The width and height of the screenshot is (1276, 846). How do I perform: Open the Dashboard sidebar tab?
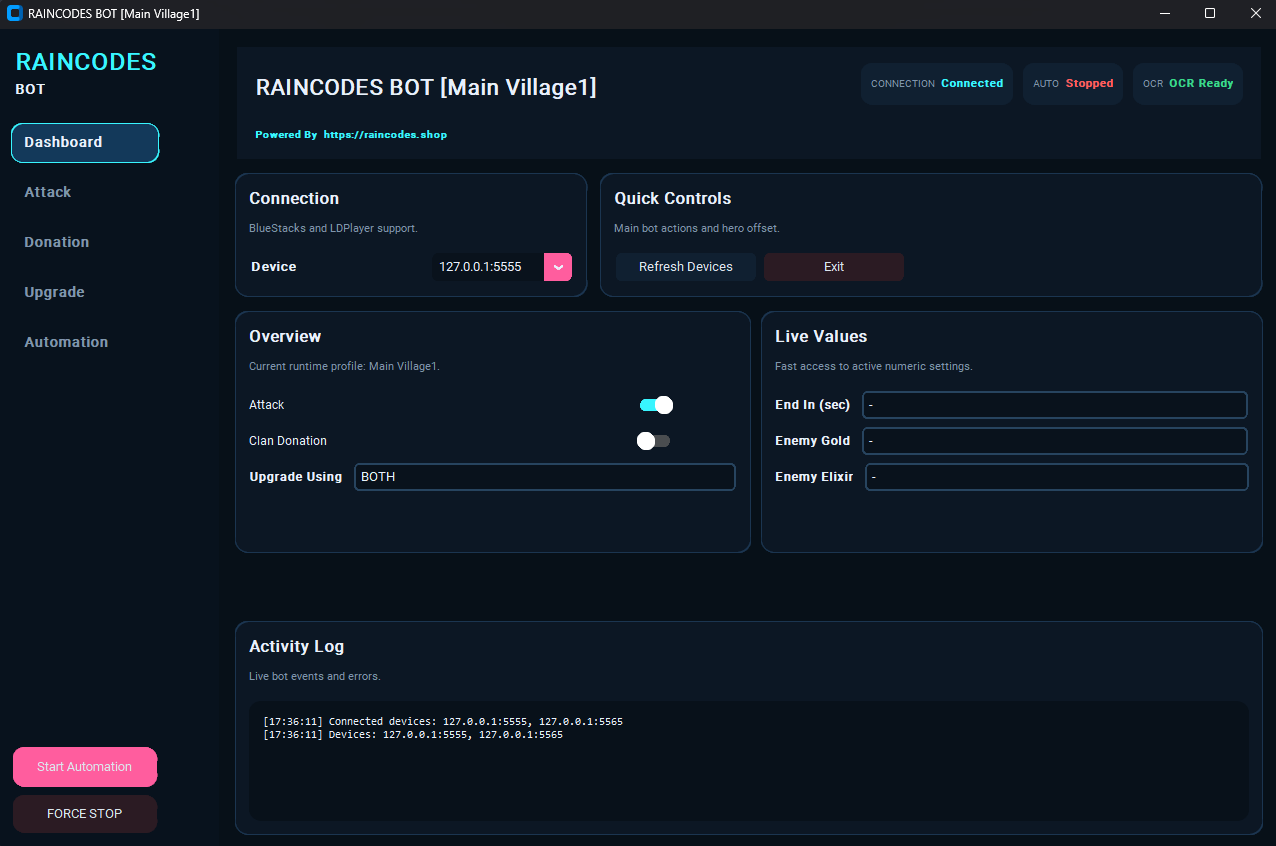click(x=85, y=143)
